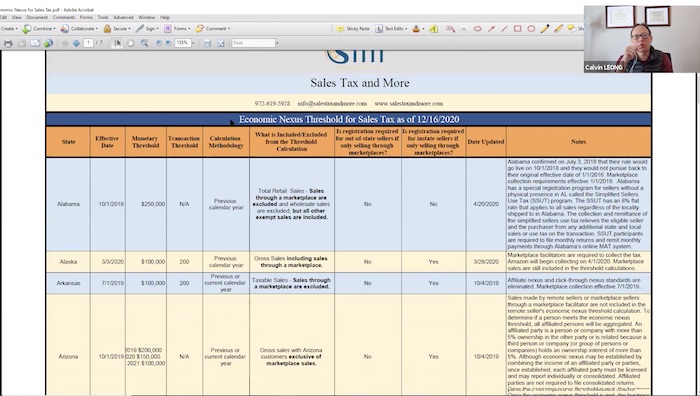Click the Zoom In round button

(x=168, y=43)
